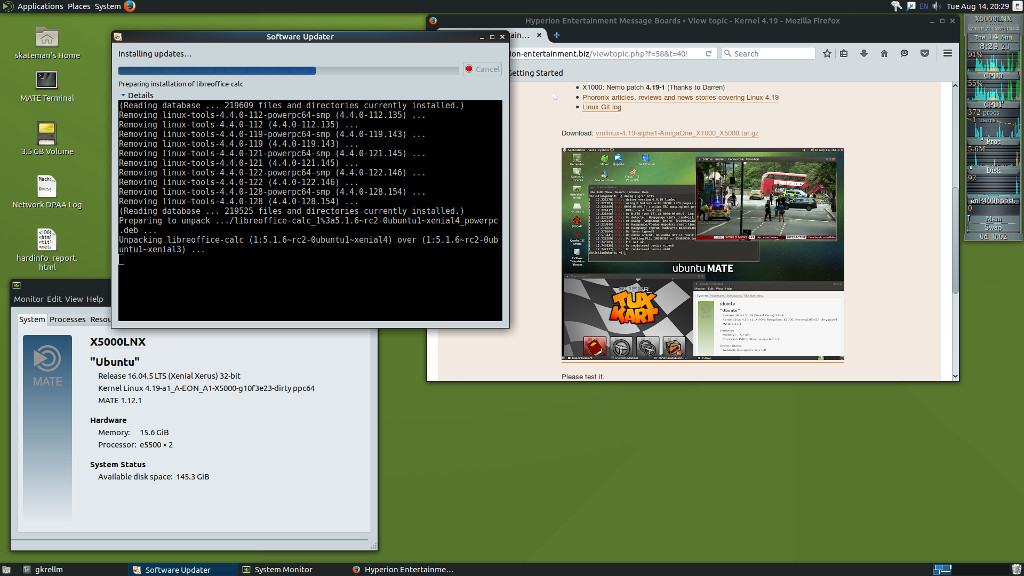Open the notification tray icon beside EN

point(910,6)
